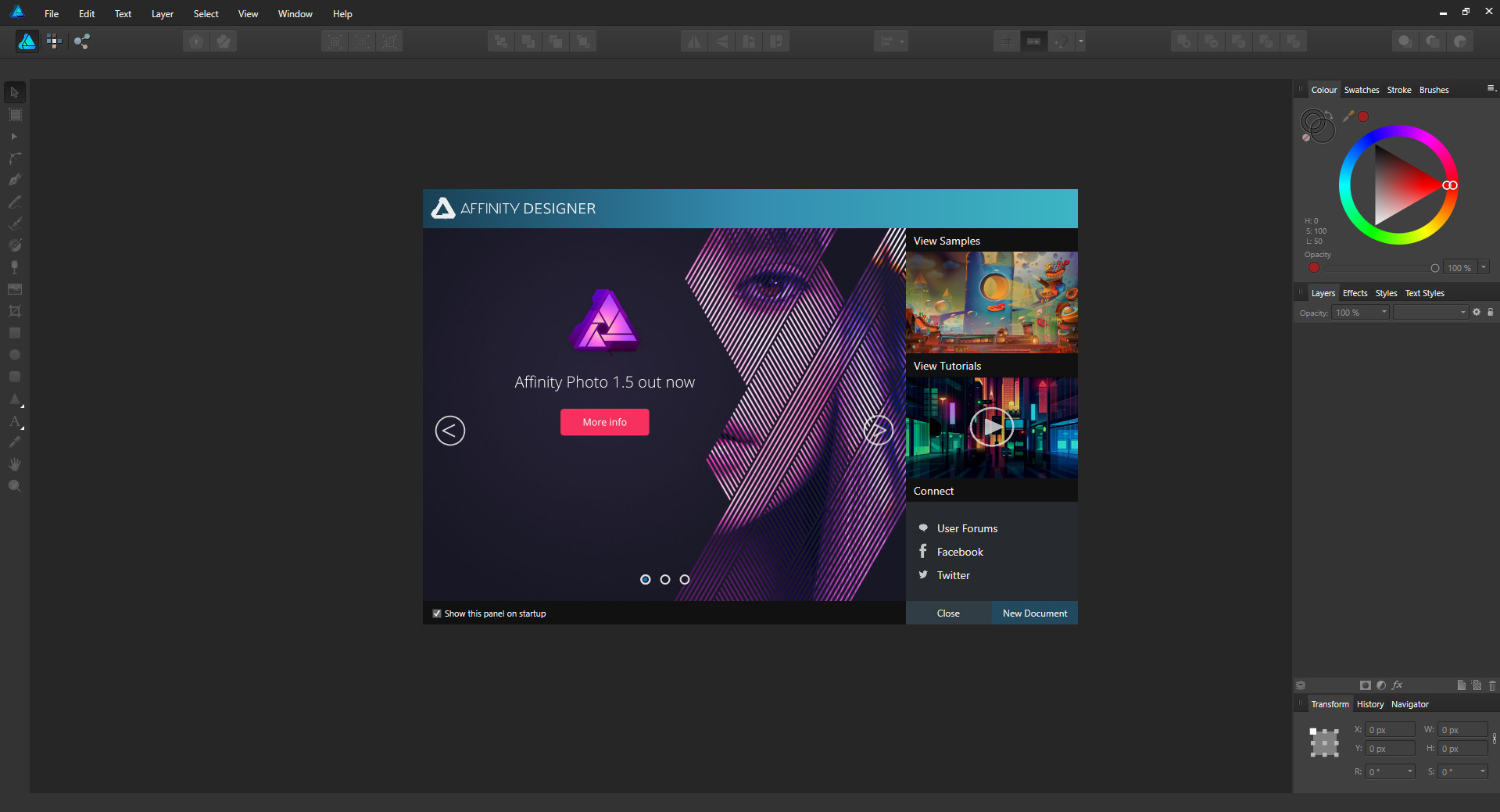Switch to the Draw Persona icon
The height and width of the screenshot is (812, 1500).
pos(27,41)
